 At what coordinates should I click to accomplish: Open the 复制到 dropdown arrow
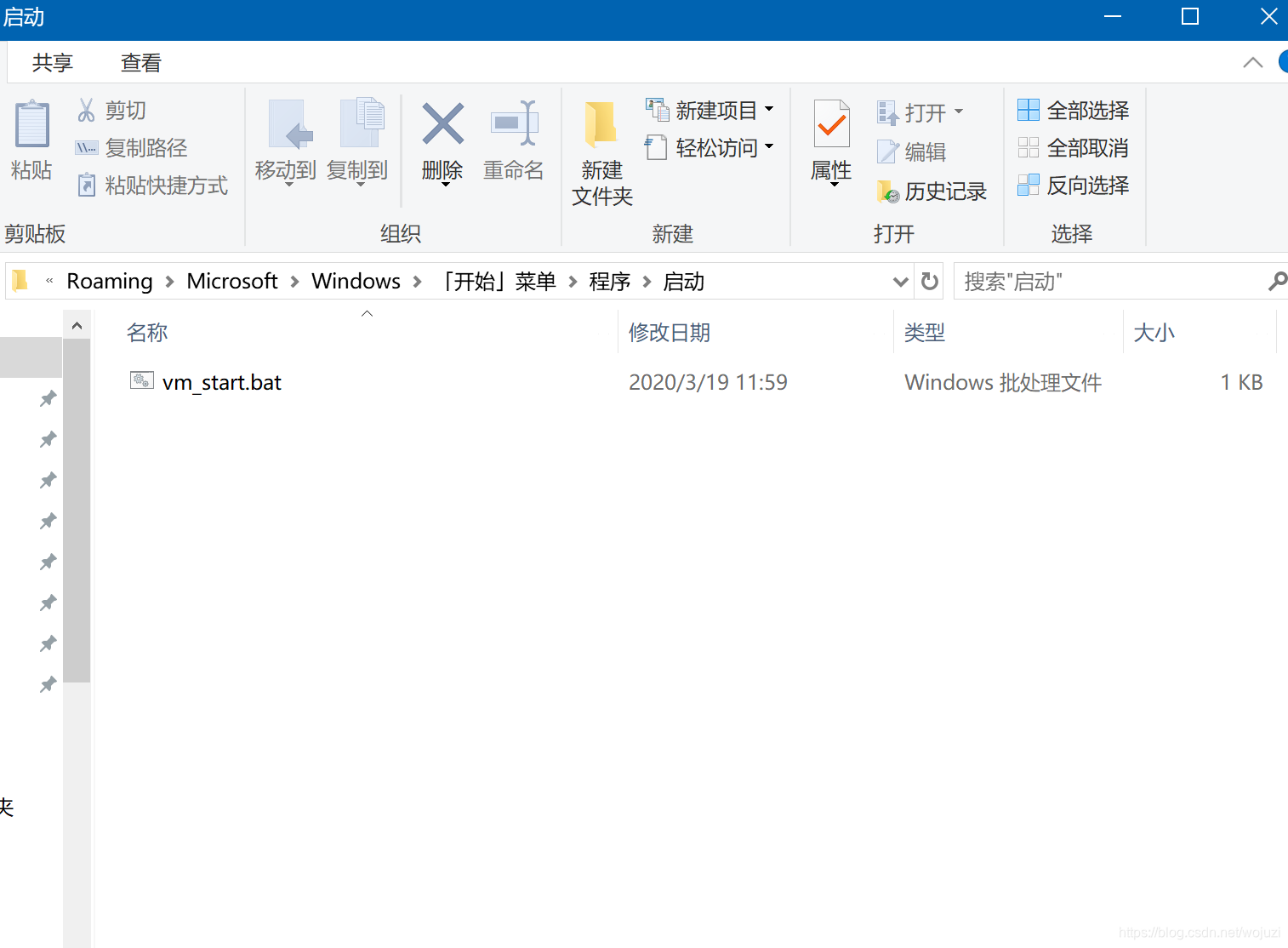(x=361, y=185)
